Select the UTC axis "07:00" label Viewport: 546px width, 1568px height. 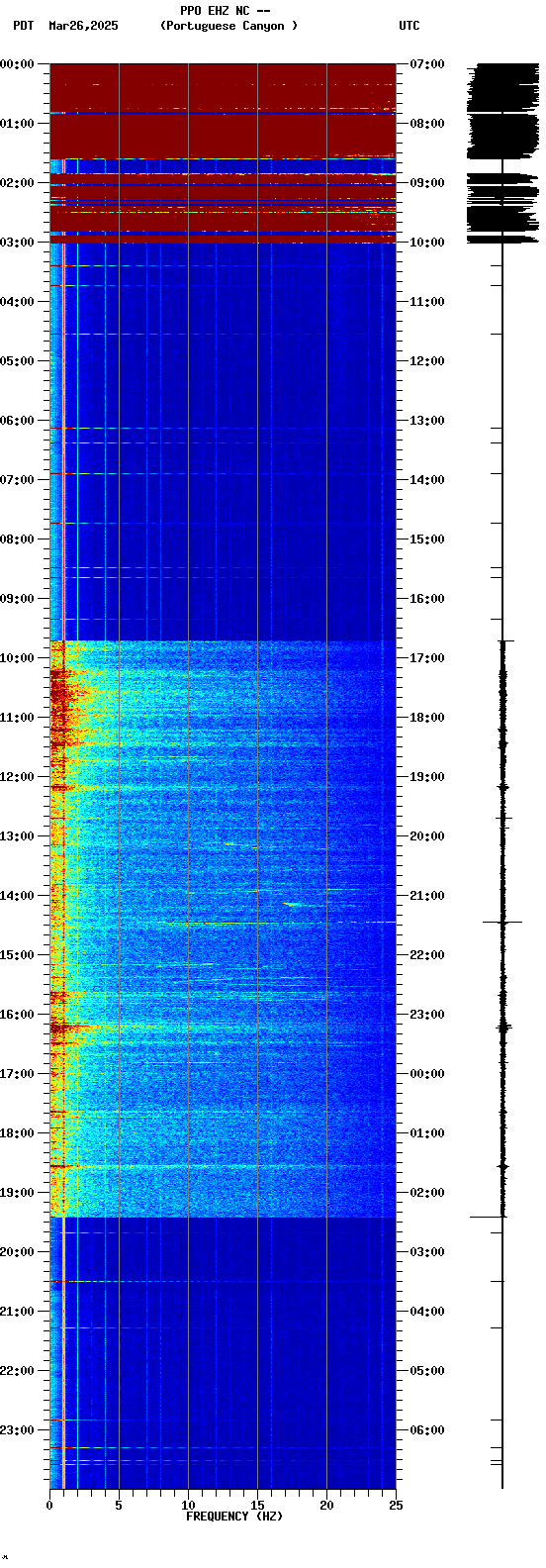tap(427, 64)
